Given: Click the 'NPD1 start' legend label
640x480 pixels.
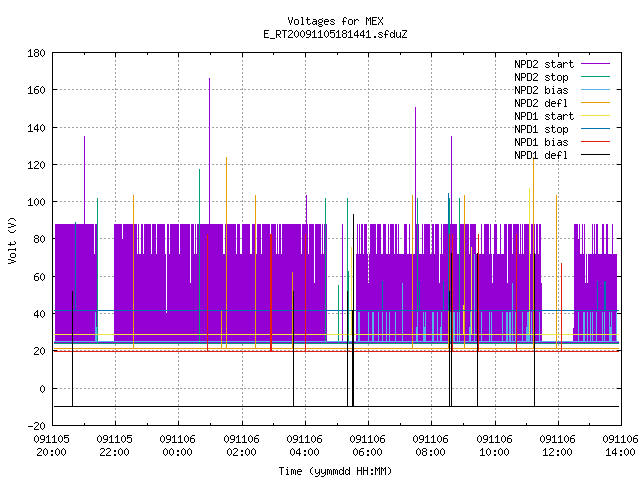Looking at the screenshot, I should pos(544,116).
